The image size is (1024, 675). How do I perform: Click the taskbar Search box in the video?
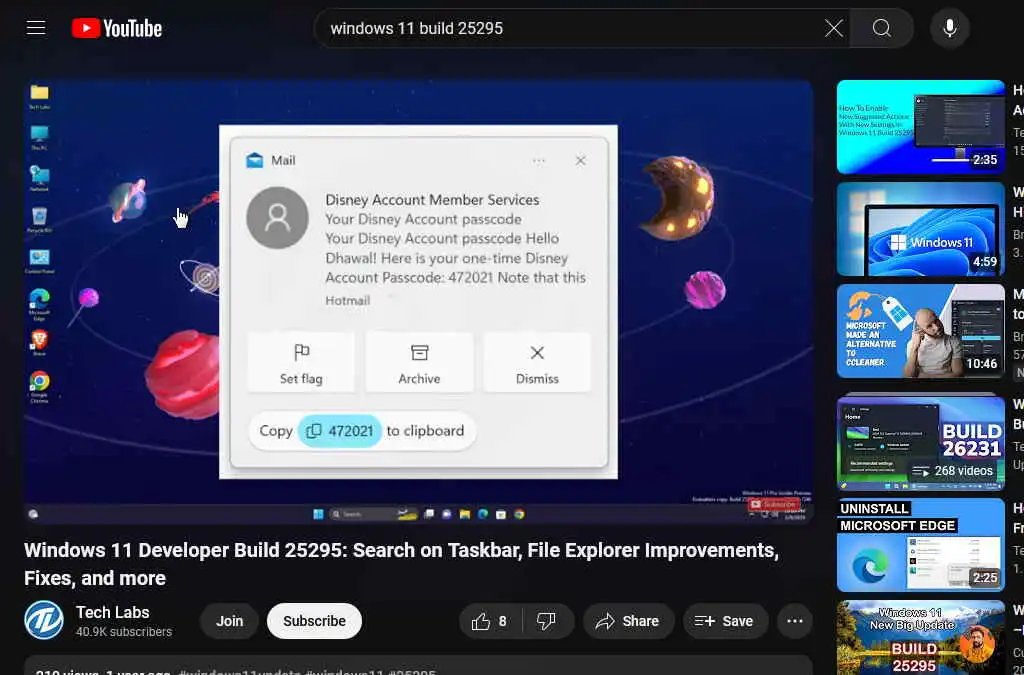coord(373,514)
